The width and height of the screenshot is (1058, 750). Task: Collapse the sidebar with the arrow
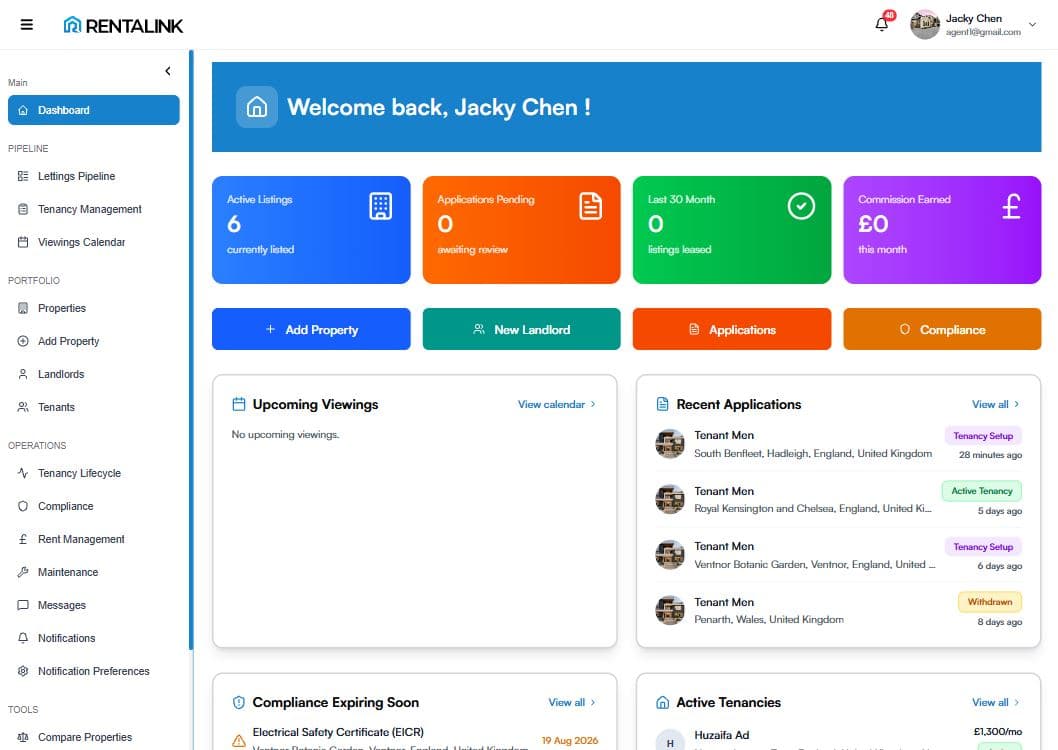(x=168, y=71)
